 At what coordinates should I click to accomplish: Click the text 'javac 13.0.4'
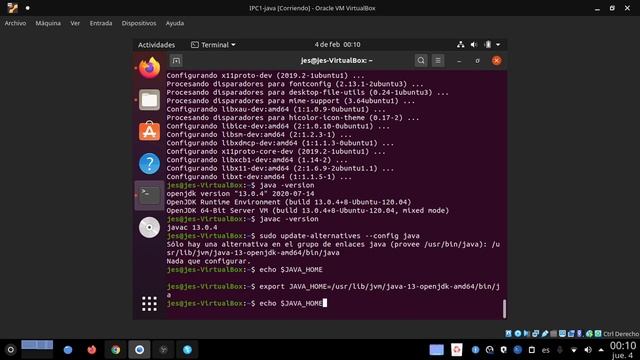(x=192, y=227)
